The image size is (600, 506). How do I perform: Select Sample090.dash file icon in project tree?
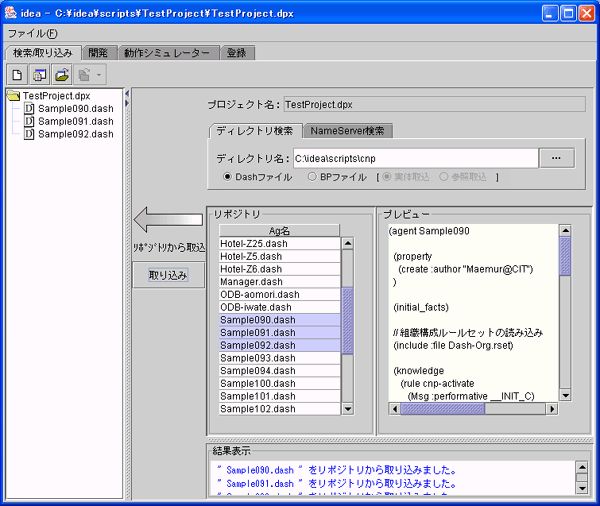point(29,108)
